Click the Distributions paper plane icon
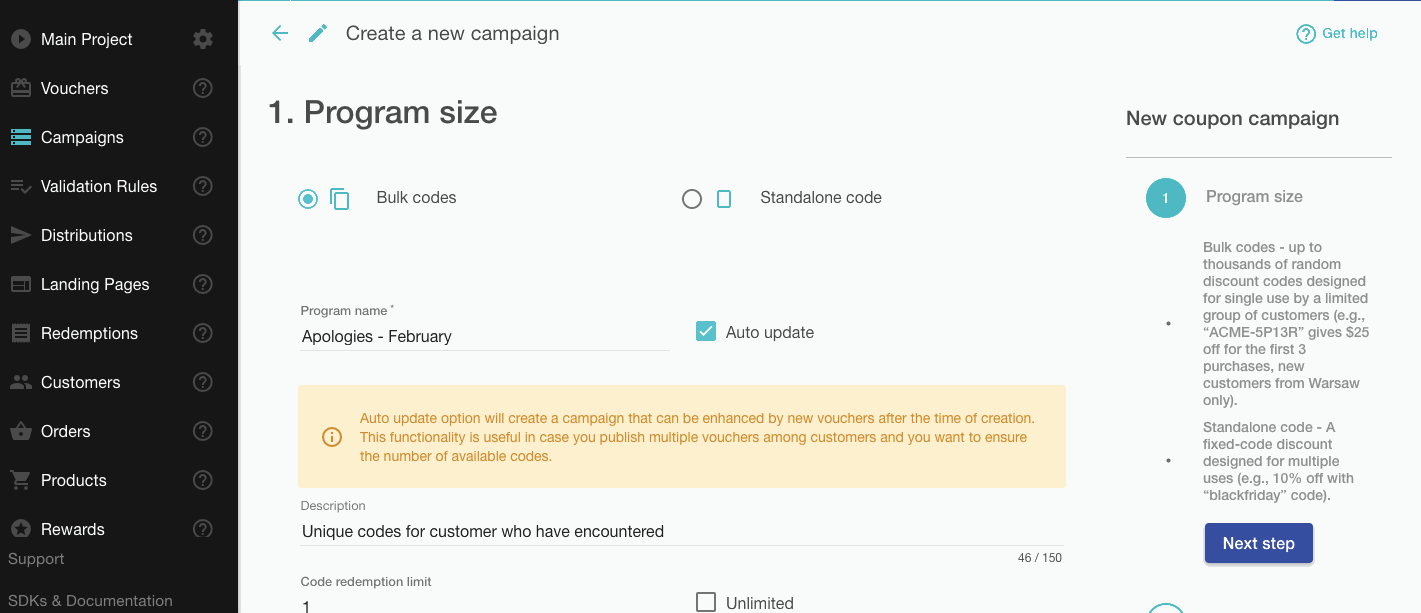This screenshot has width=1421, height=613. 20,235
